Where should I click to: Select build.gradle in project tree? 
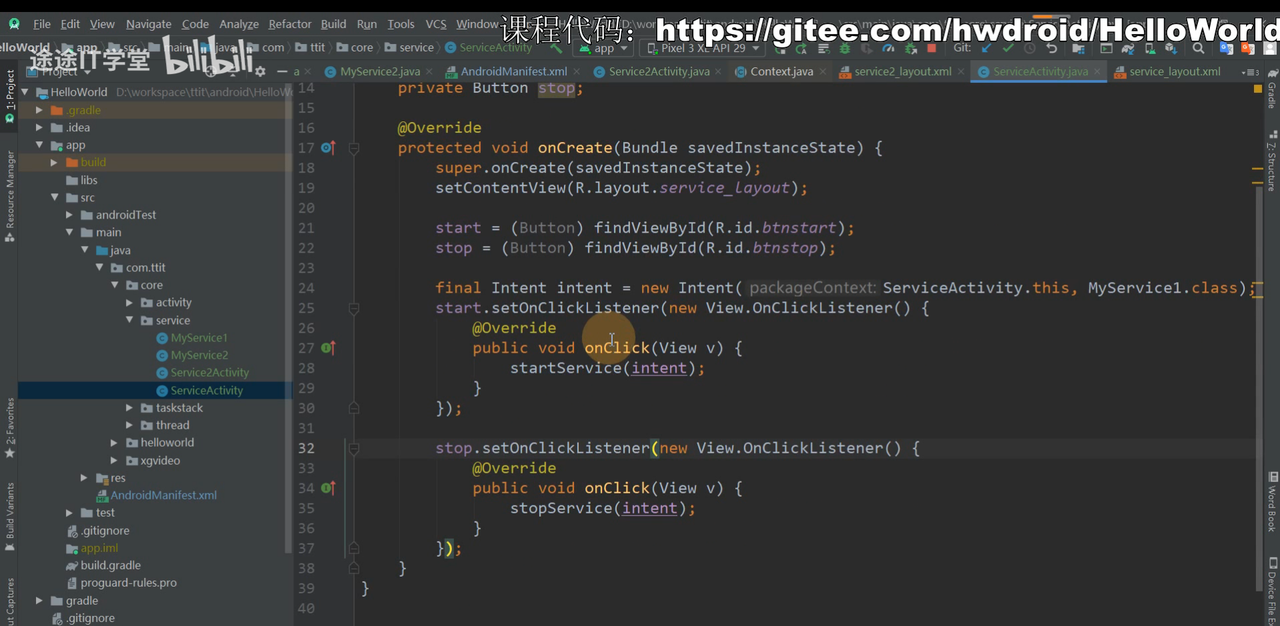coord(111,565)
